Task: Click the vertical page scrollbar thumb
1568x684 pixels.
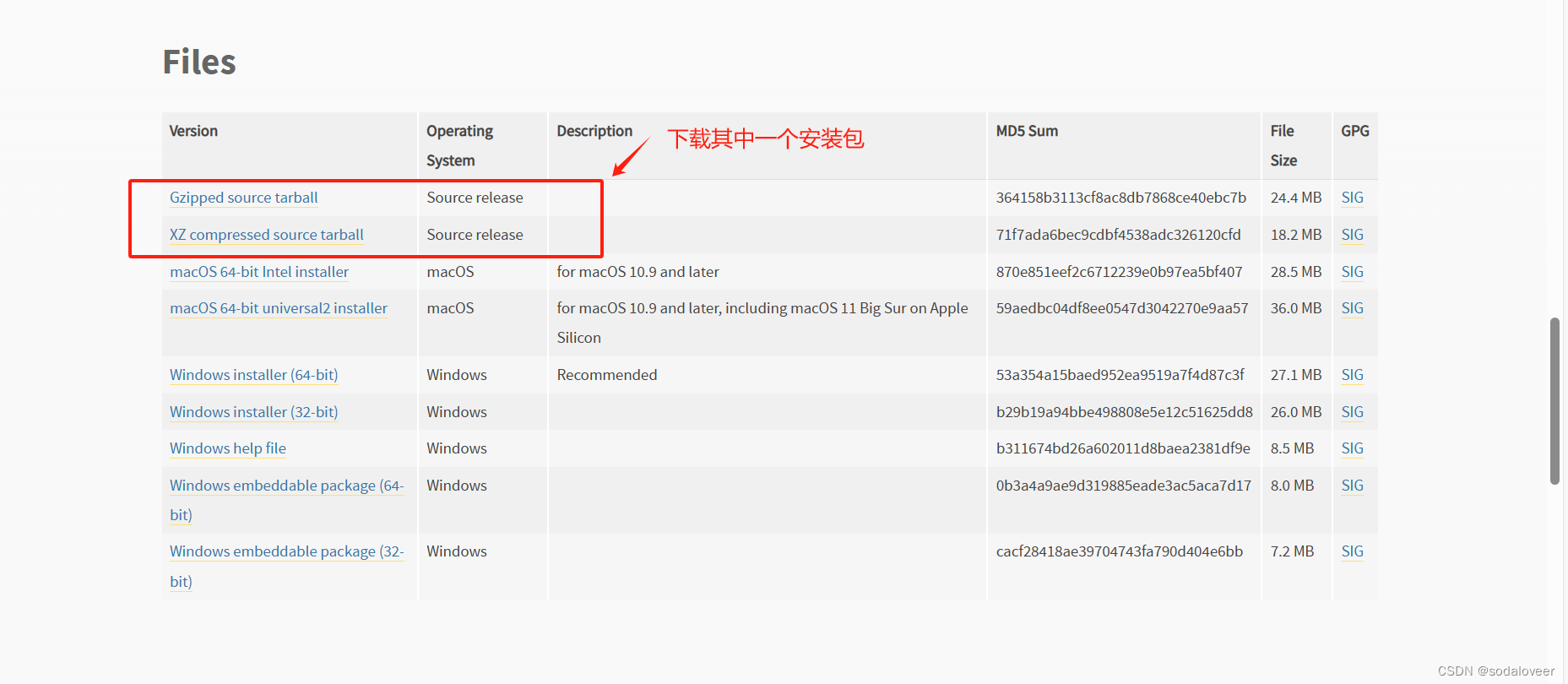Action: [x=1554, y=401]
